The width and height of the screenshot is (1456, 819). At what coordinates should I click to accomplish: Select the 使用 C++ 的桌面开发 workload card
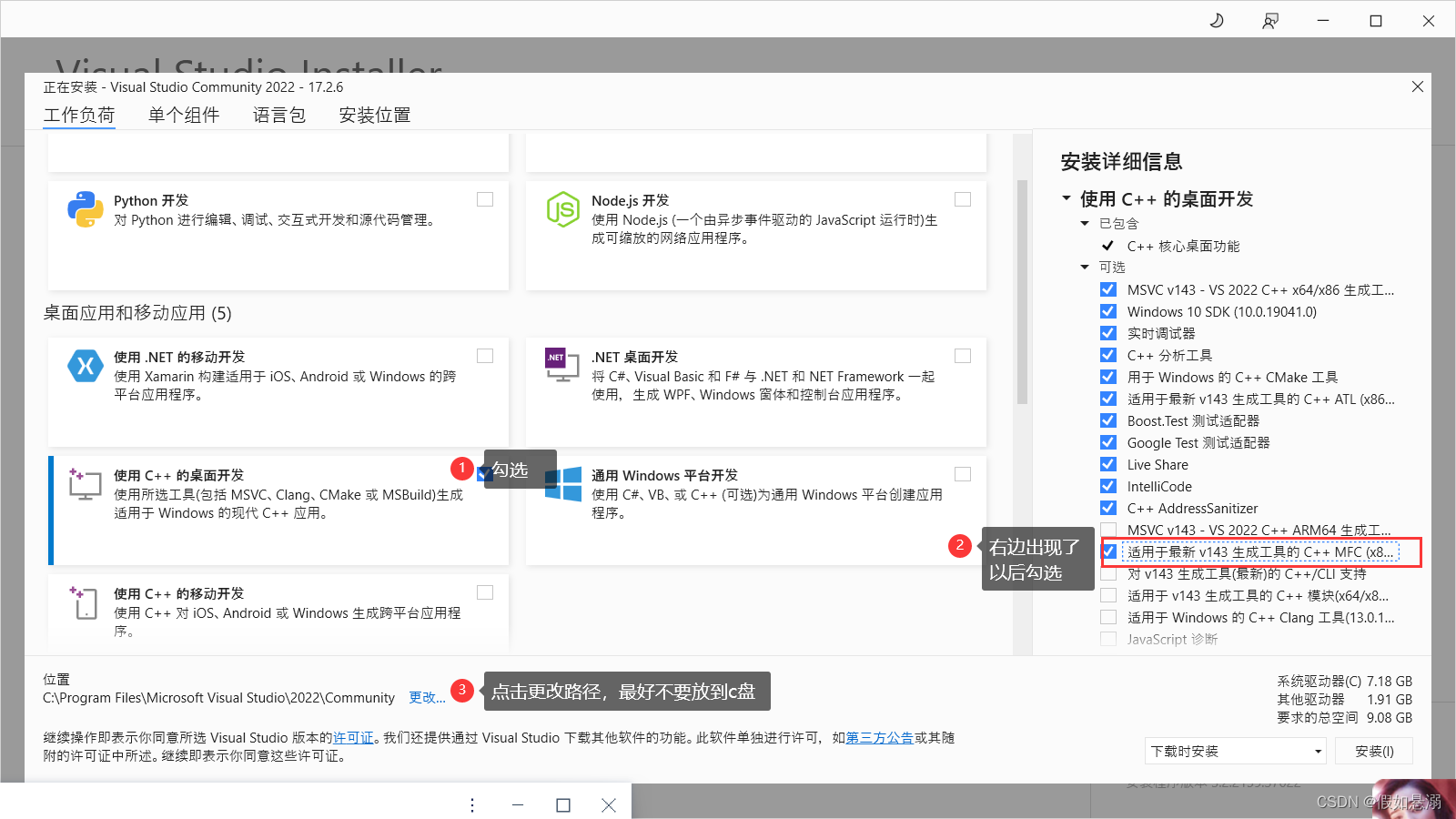278,511
